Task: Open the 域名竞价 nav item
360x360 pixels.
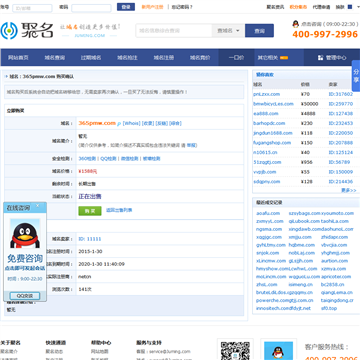Action: point(200,58)
